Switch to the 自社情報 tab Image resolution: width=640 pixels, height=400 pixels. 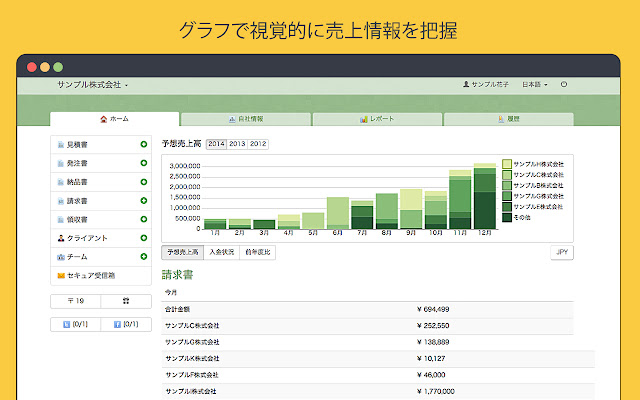246,119
